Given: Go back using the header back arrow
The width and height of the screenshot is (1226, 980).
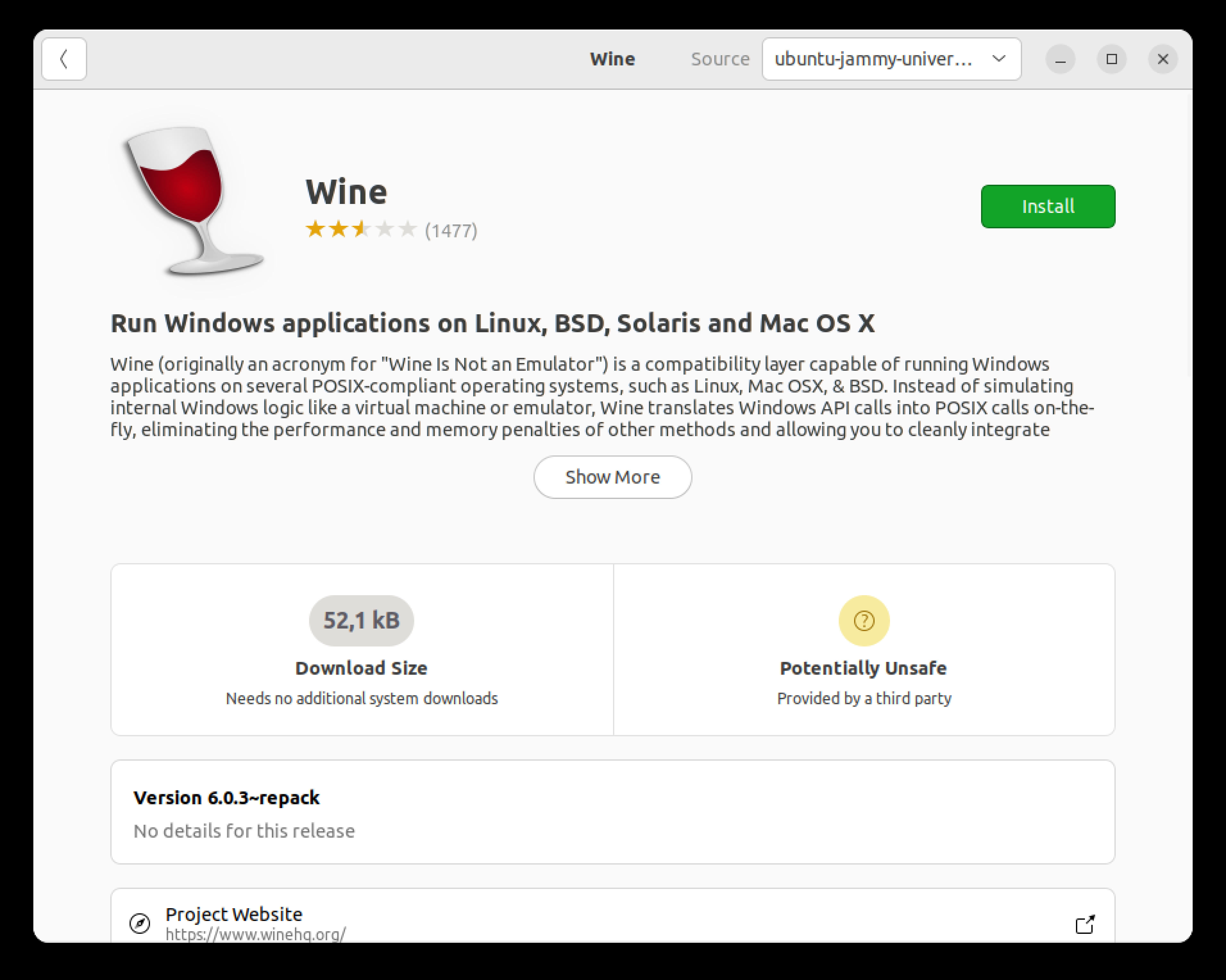Looking at the screenshot, I should [64, 59].
